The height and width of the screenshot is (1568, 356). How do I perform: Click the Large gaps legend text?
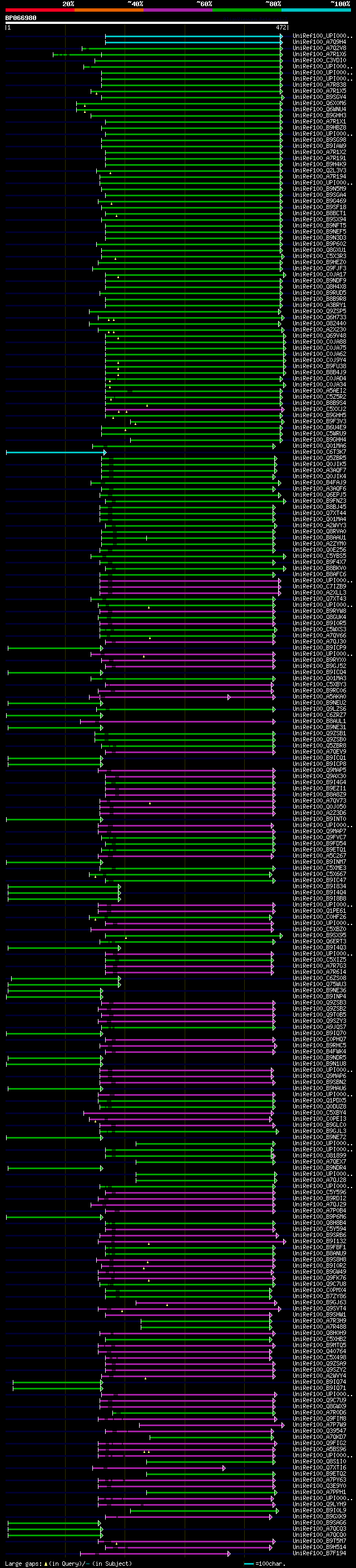[68, 1564]
